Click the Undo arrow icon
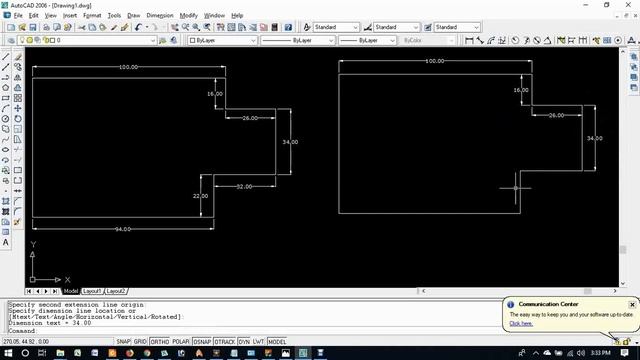 tap(138, 27)
